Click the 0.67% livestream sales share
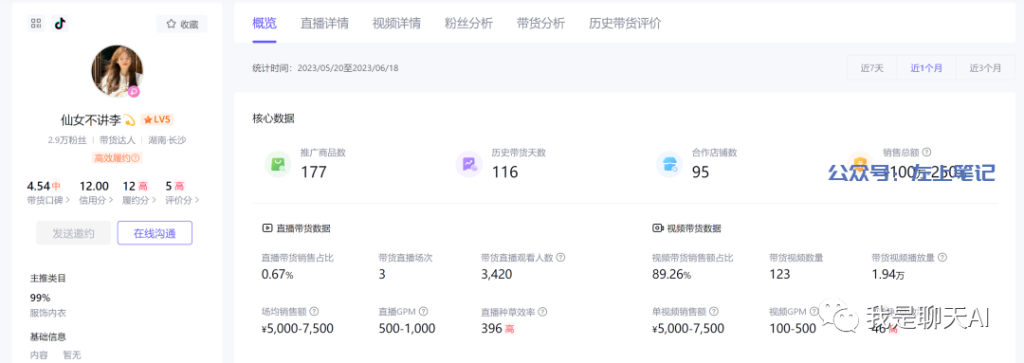1024x363 pixels. pos(278,274)
